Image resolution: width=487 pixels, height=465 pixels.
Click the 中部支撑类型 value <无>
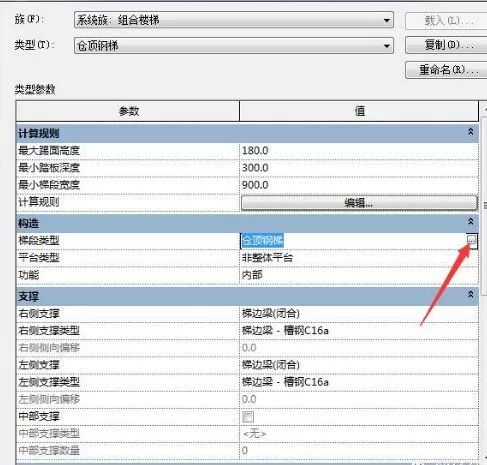[x=255, y=434]
